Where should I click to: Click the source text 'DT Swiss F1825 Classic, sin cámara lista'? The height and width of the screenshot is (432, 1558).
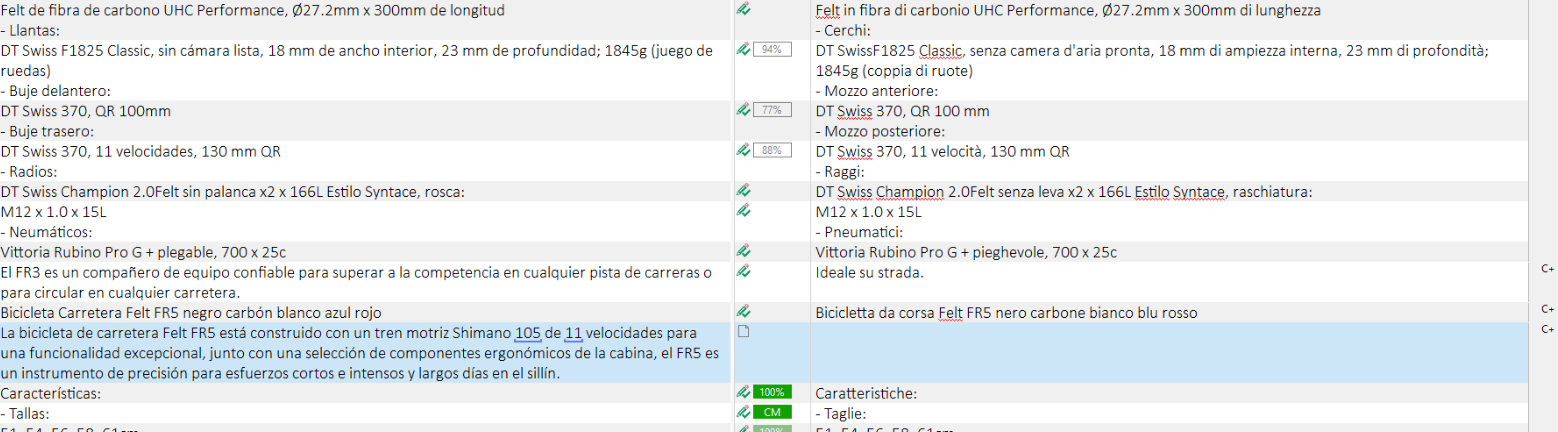131,51
